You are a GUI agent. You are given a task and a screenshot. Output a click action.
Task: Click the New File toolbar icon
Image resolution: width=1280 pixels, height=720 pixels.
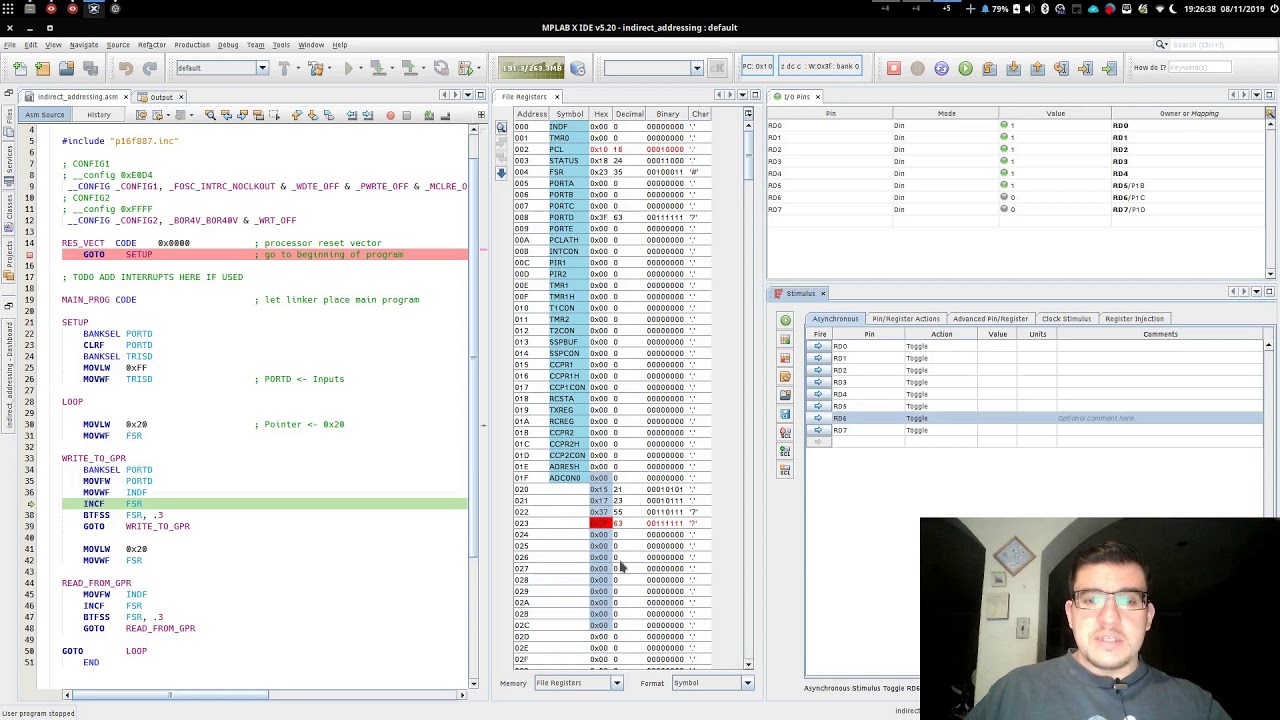[19, 68]
